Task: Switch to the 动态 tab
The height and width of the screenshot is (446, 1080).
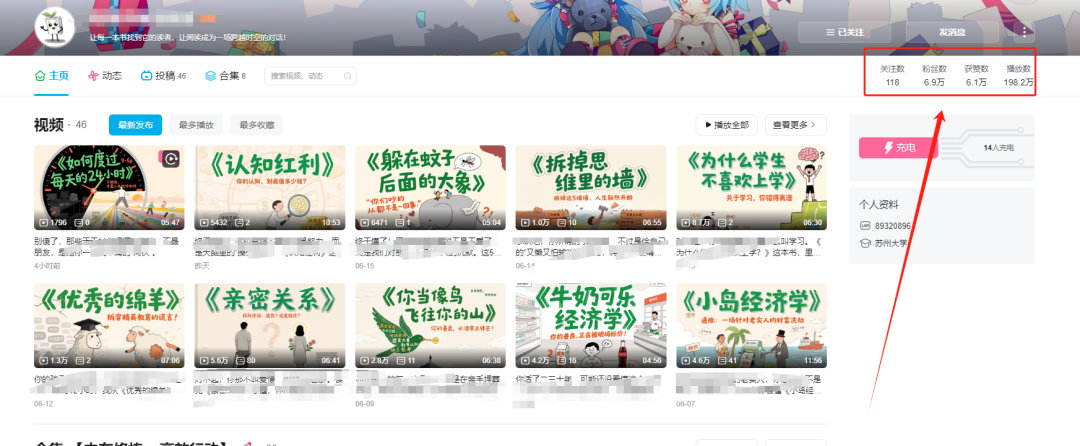Action: 105,76
